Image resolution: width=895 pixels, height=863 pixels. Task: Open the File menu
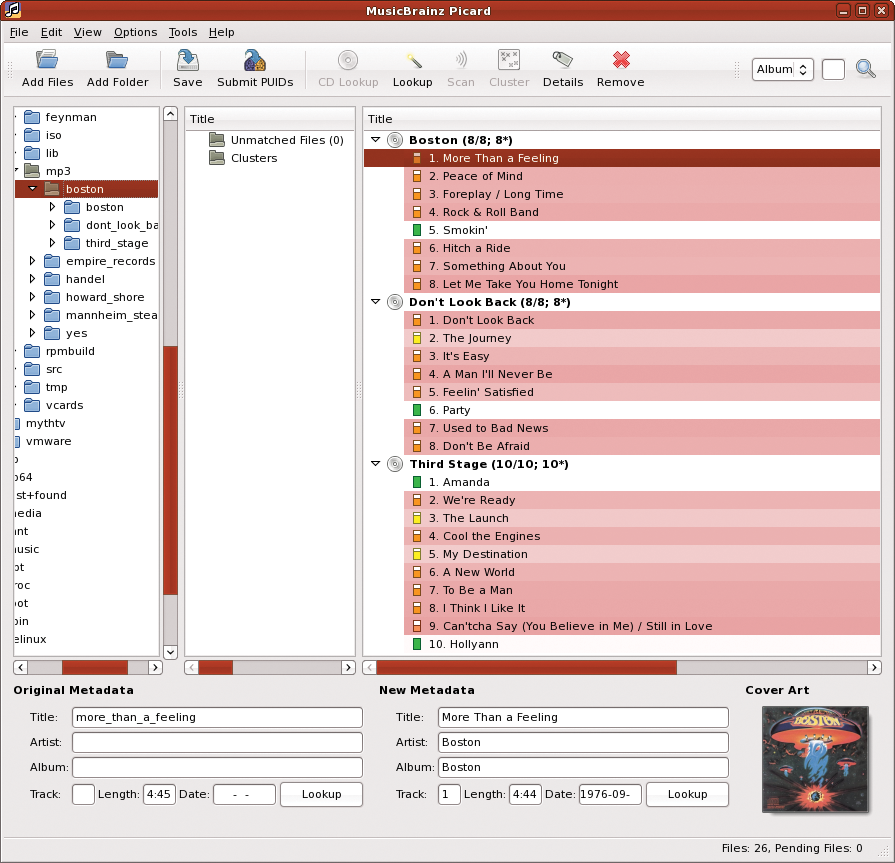click(19, 32)
